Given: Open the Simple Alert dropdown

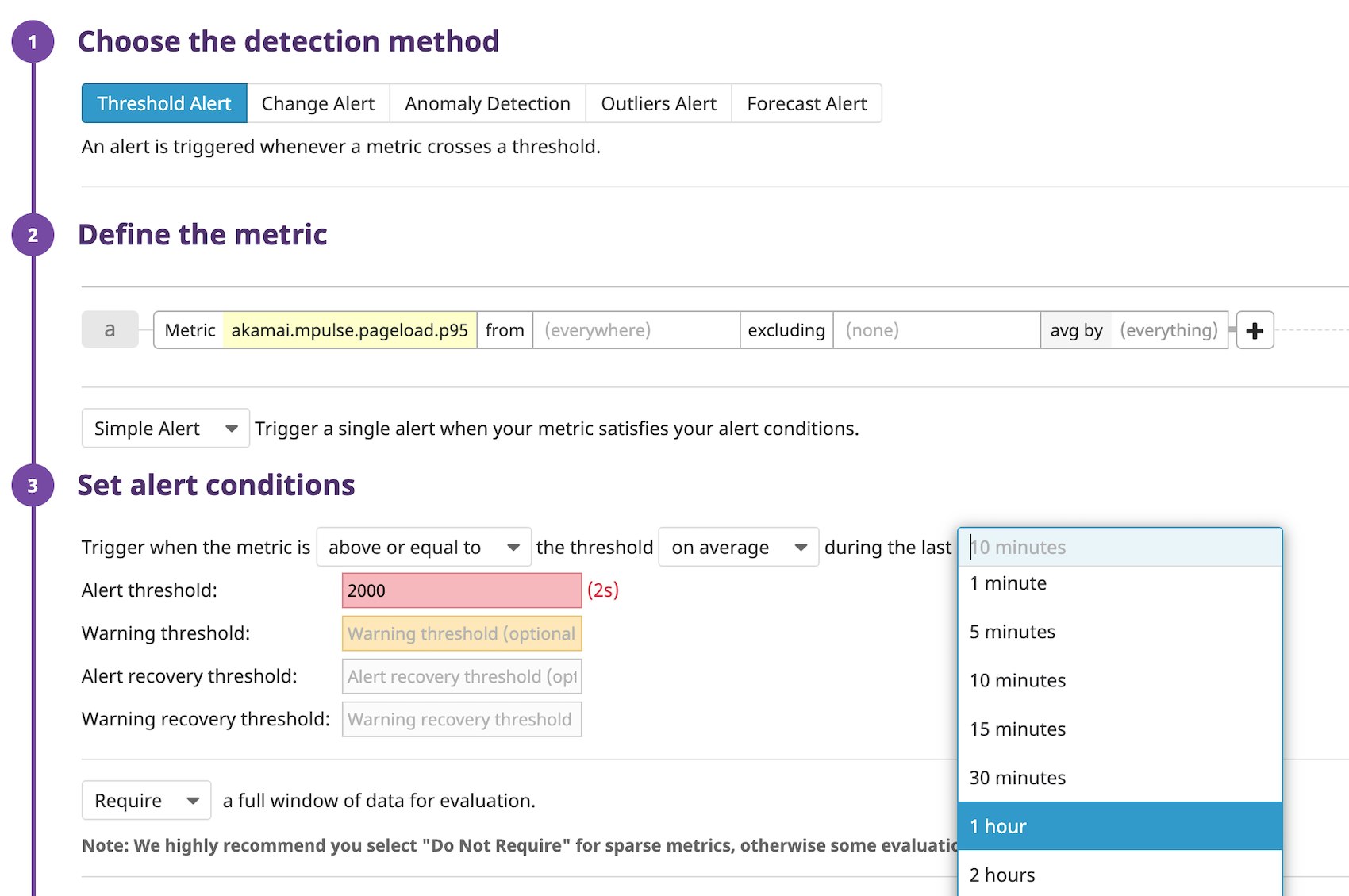Looking at the screenshot, I should (x=165, y=429).
